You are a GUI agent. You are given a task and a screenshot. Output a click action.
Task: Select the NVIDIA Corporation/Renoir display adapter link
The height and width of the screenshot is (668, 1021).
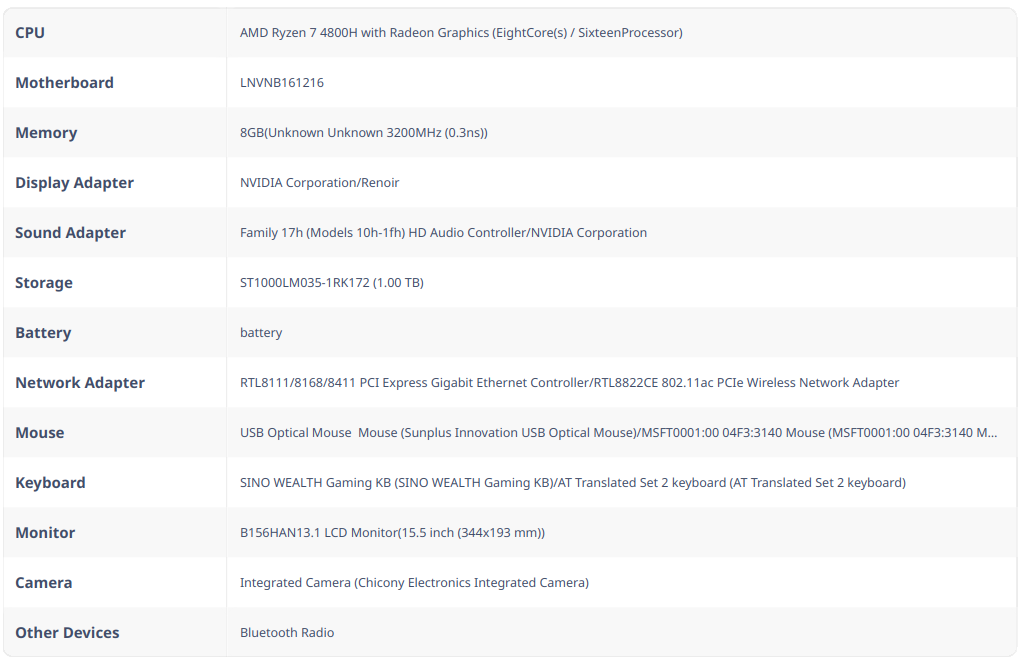pos(320,182)
